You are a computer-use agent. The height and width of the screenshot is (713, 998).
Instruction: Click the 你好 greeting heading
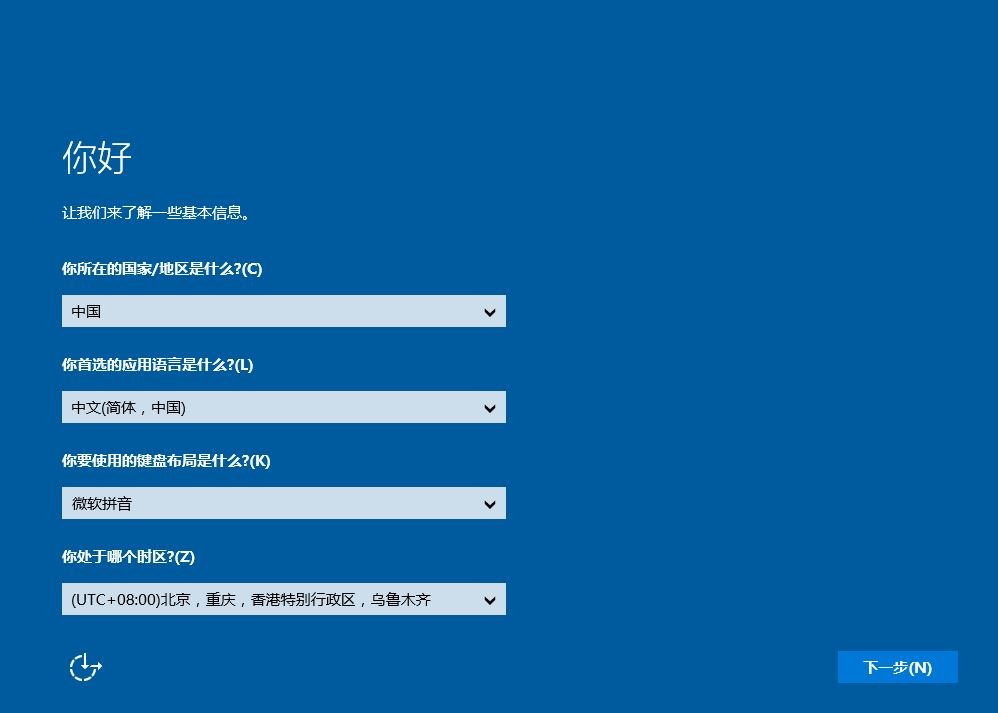(x=96, y=157)
